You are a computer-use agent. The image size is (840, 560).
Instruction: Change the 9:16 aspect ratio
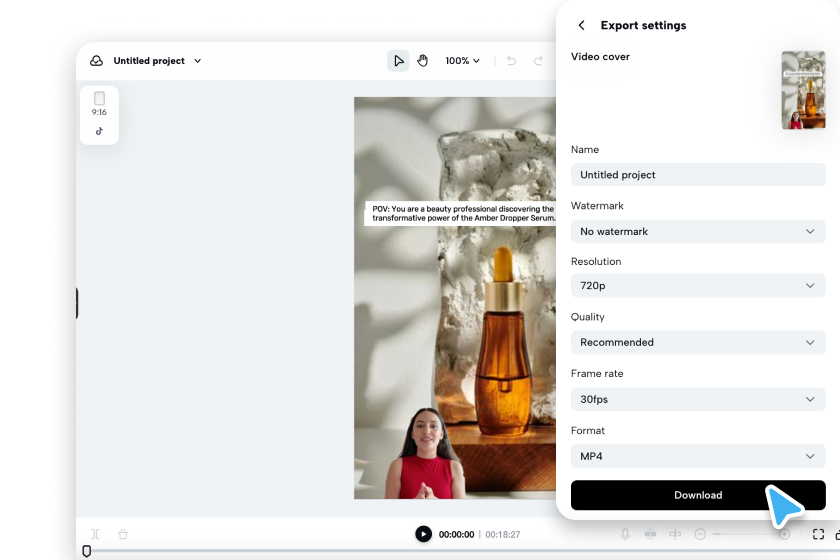[x=99, y=104]
